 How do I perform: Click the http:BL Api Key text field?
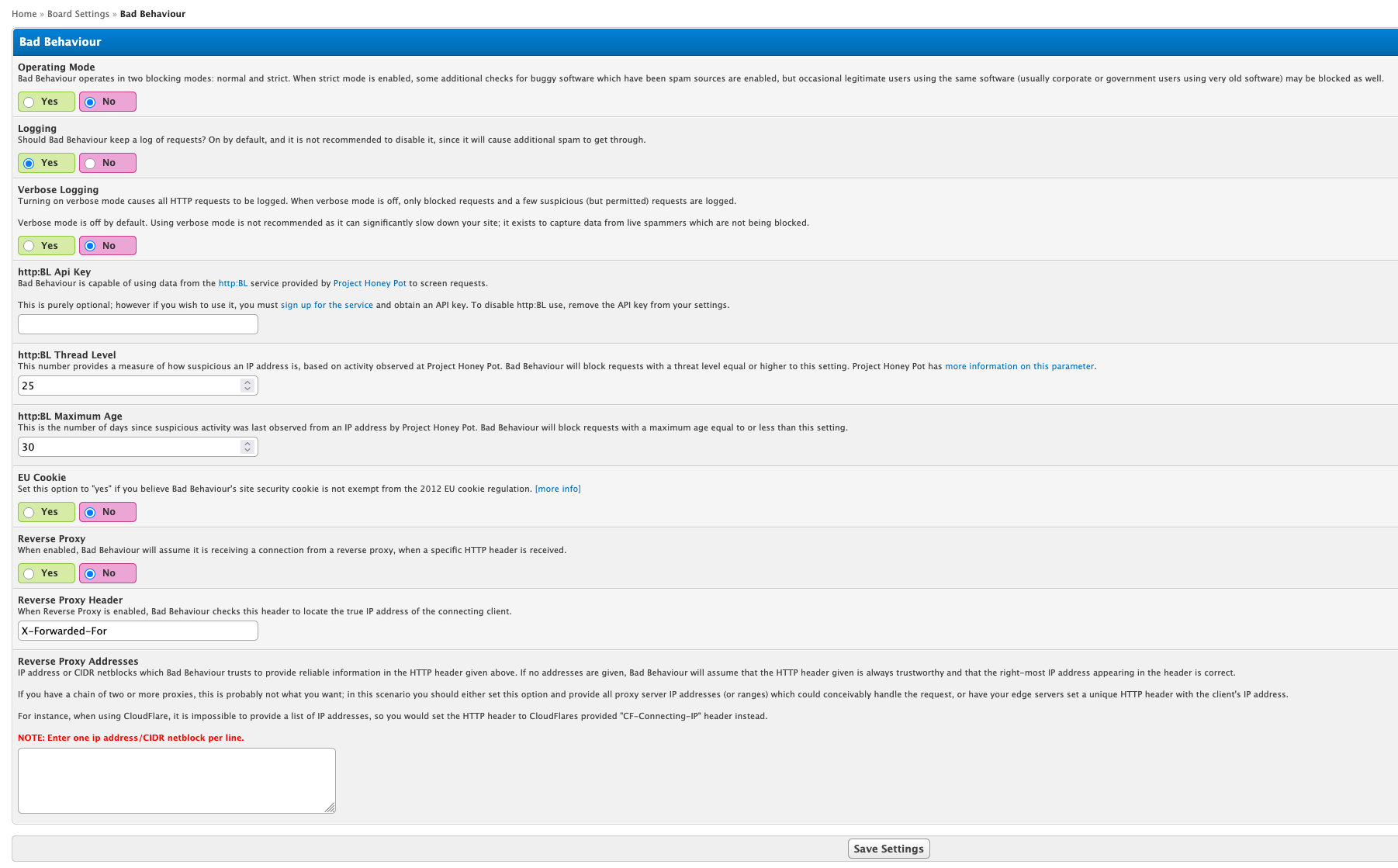(x=137, y=324)
